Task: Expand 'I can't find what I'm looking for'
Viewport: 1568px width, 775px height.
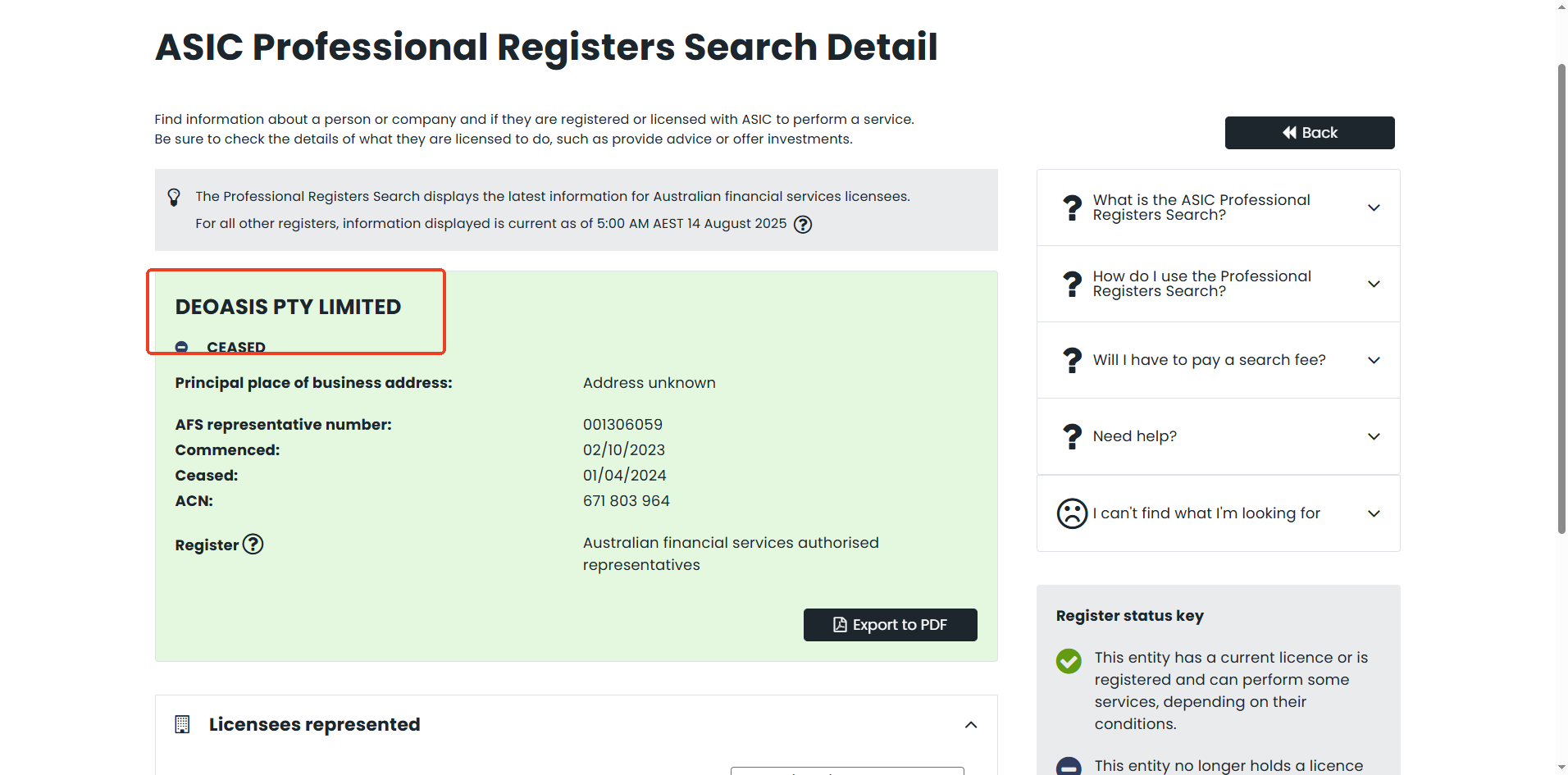Action: [1374, 513]
